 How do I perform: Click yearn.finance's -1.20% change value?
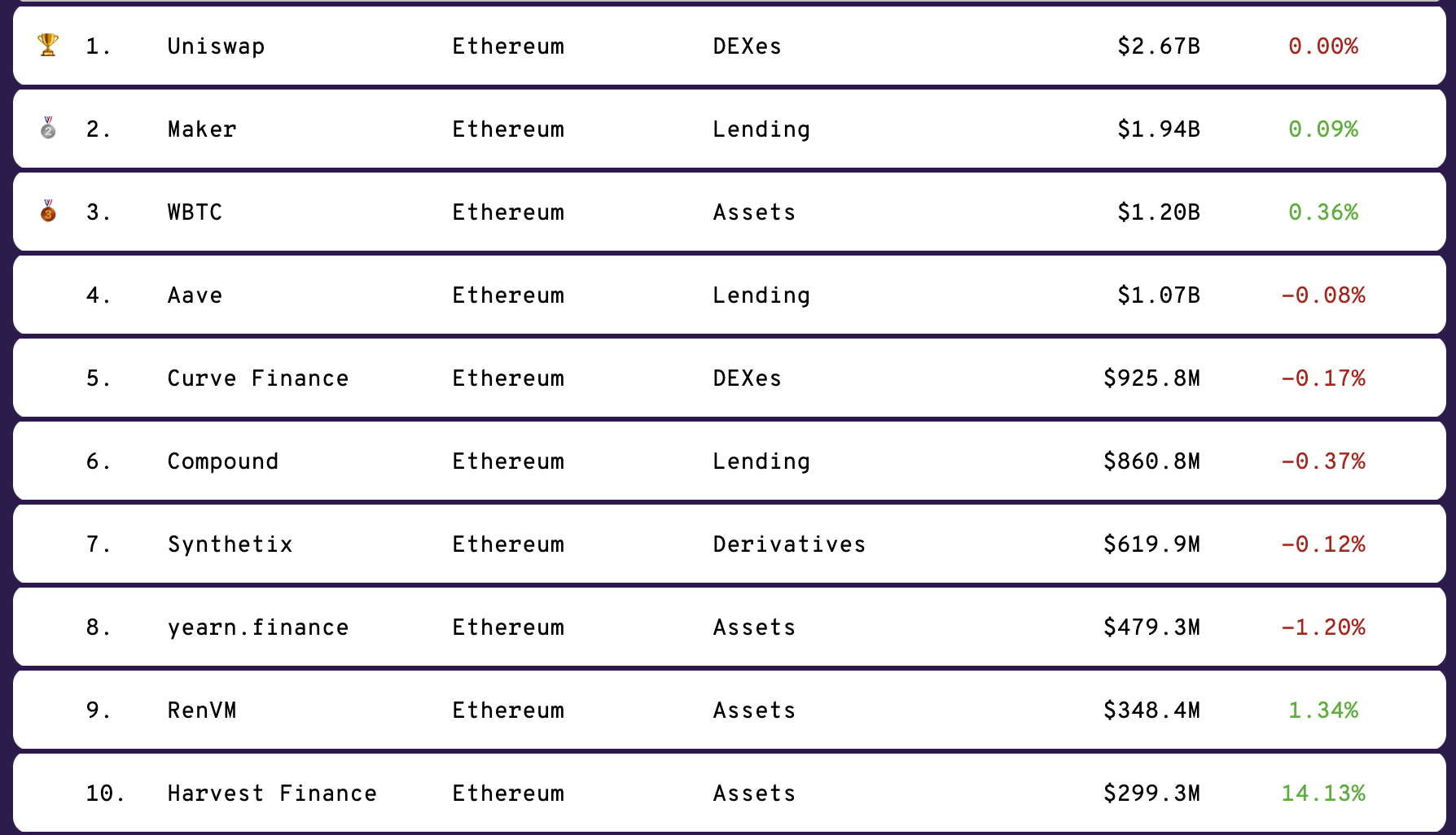click(1323, 627)
